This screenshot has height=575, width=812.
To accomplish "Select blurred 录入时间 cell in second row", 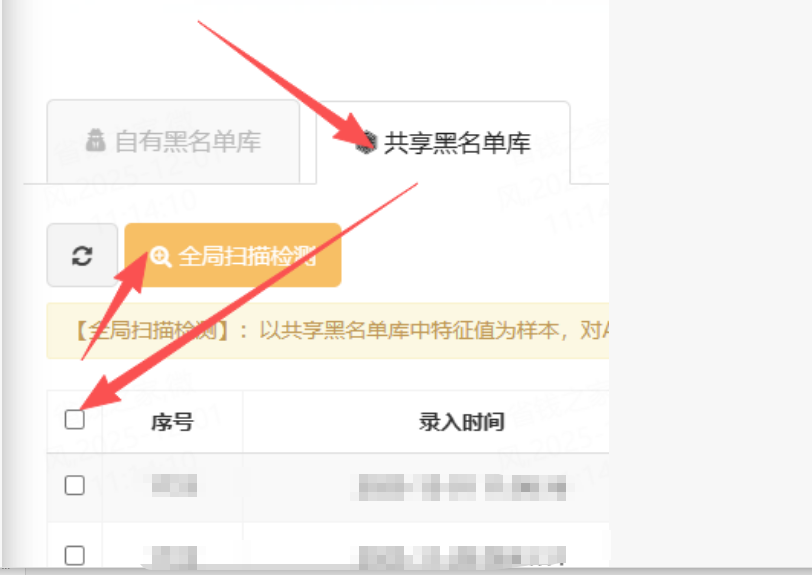I will pos(462,556).
